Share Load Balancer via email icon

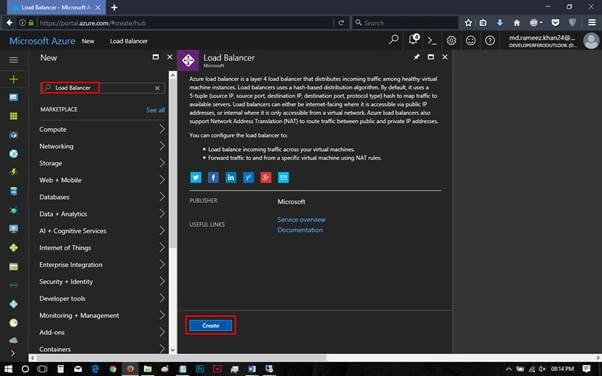[x=283, y=177]
